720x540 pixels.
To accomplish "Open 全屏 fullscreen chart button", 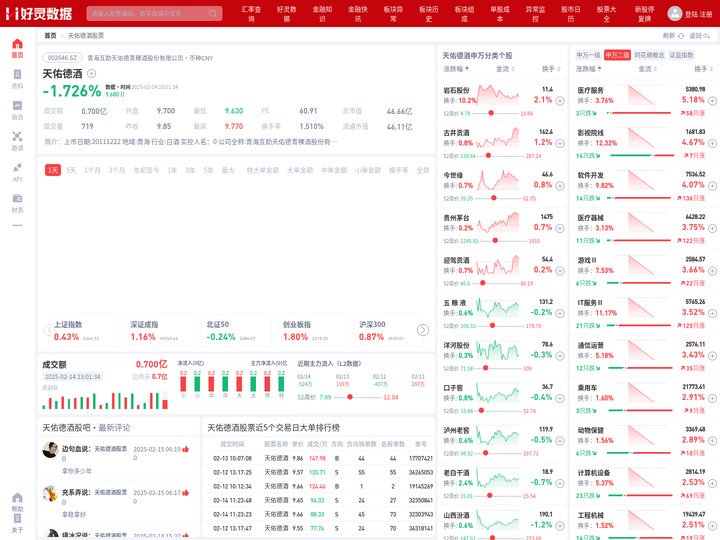I will point(422,170).
